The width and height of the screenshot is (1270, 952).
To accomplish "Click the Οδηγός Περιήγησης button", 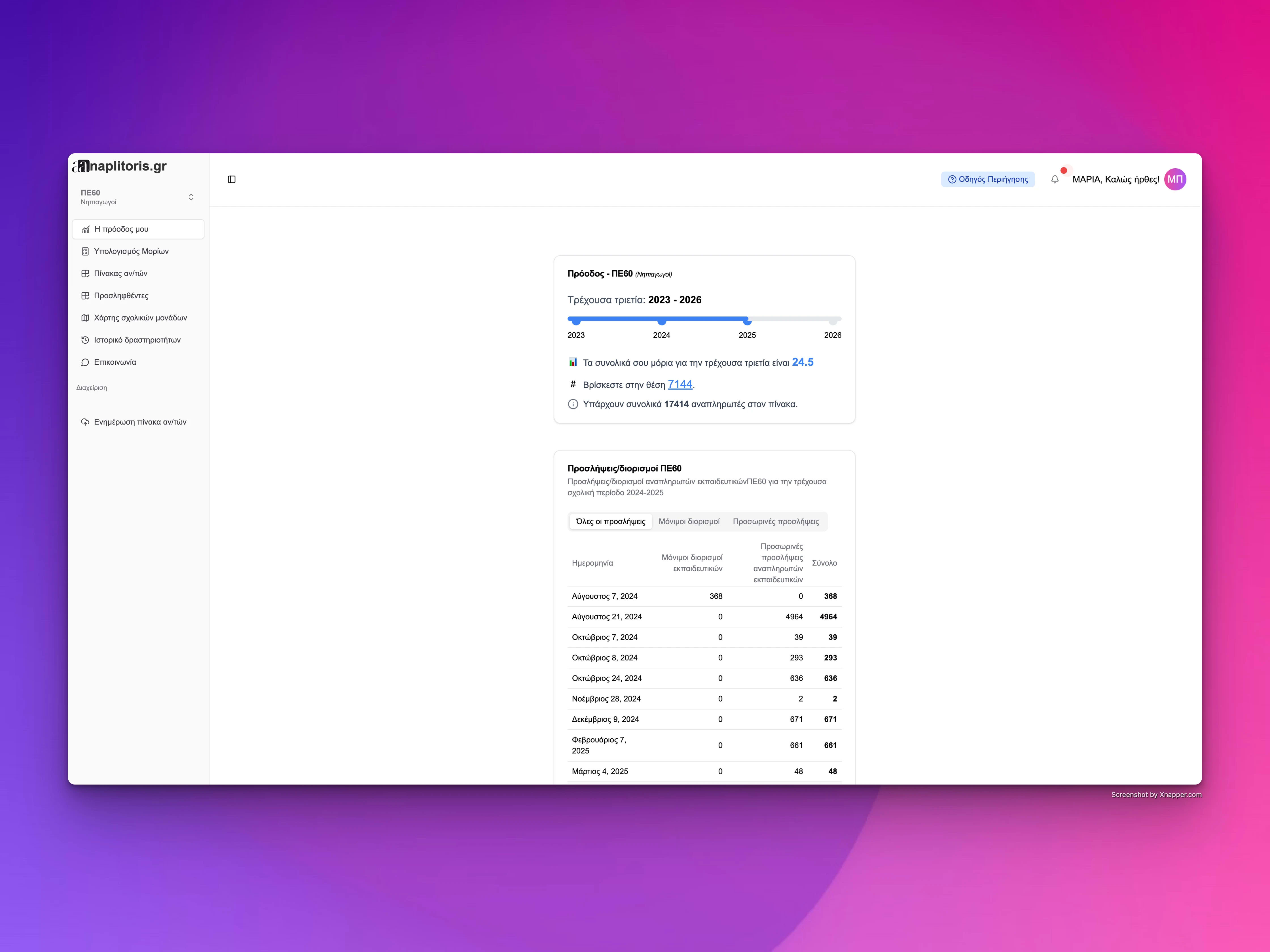I will point(988,180).
